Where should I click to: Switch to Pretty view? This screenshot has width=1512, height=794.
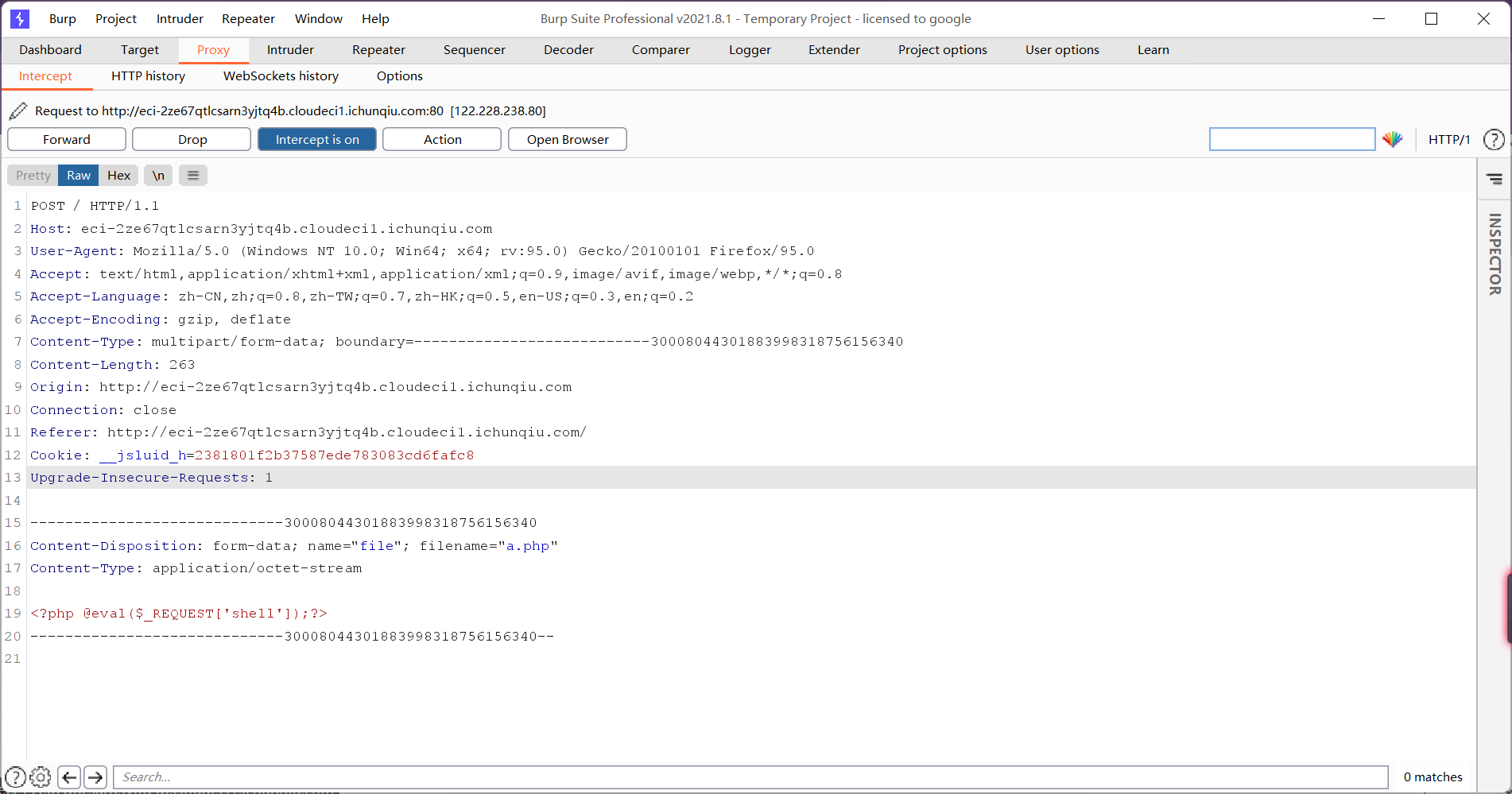click(33, 175)
